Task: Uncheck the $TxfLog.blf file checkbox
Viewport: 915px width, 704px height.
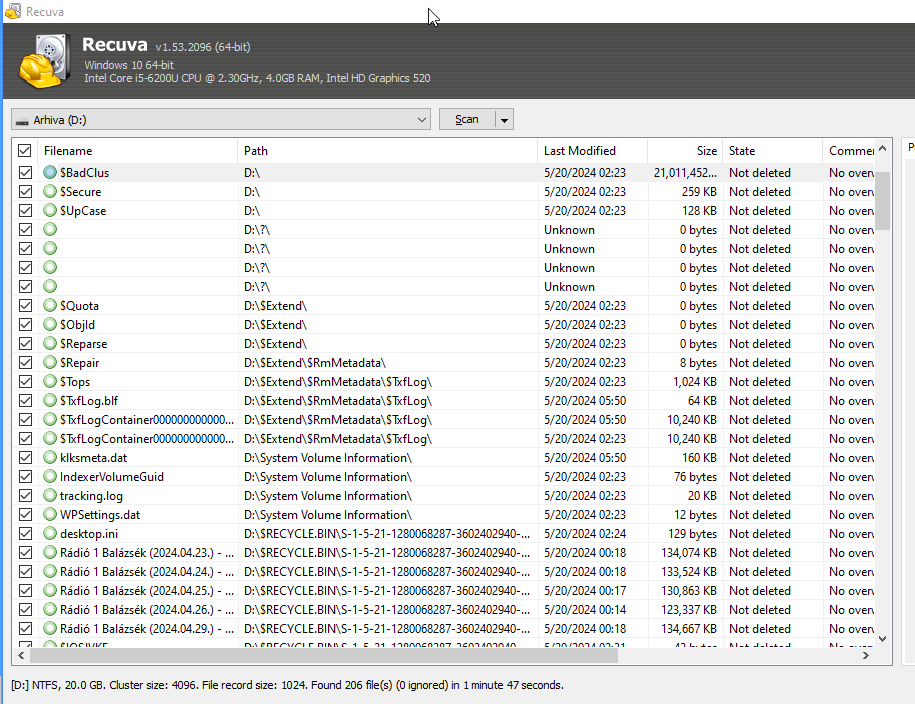Action: tap(25, 400)
